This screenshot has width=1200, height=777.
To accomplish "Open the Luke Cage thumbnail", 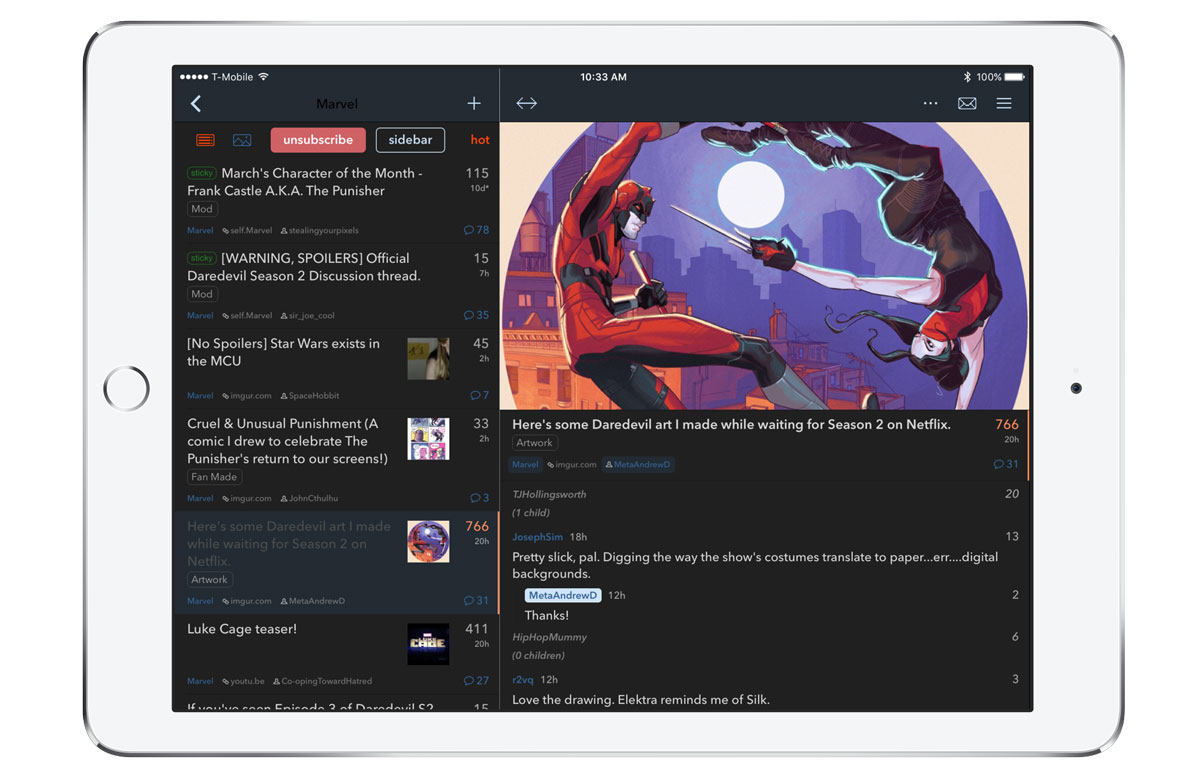I will pos(428,645).
